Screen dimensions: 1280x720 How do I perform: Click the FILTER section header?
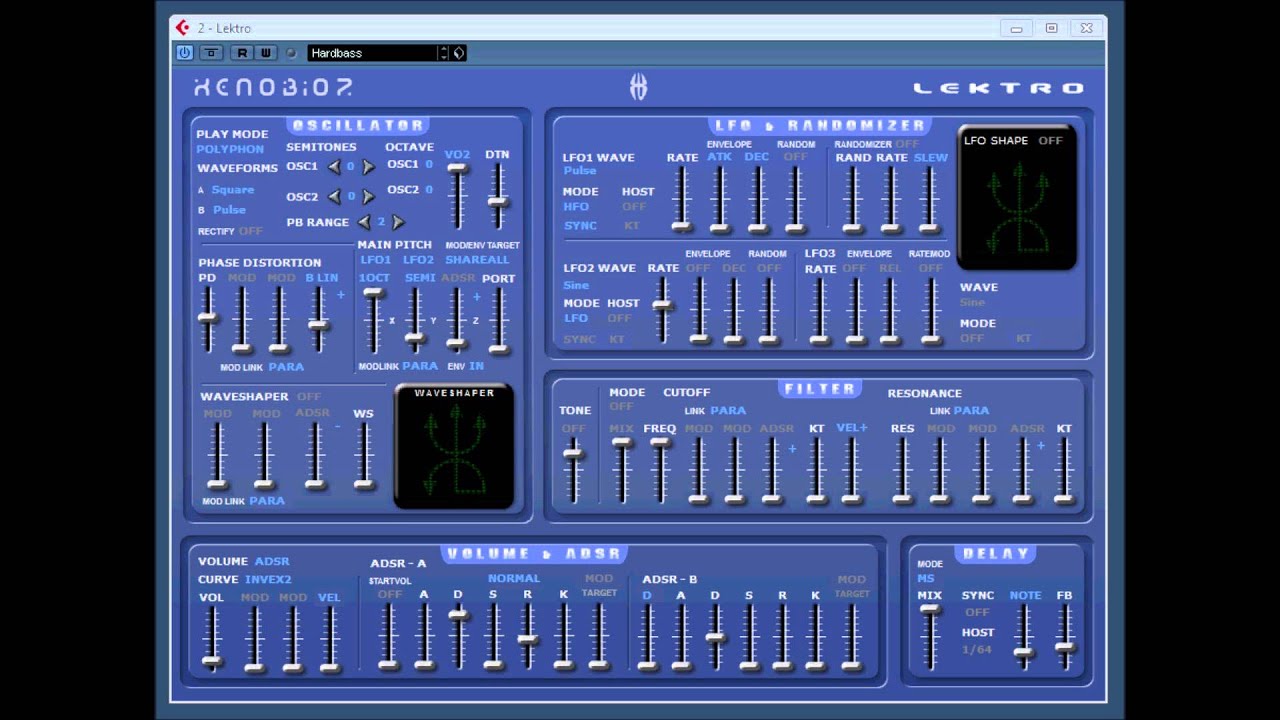point(820,388)
